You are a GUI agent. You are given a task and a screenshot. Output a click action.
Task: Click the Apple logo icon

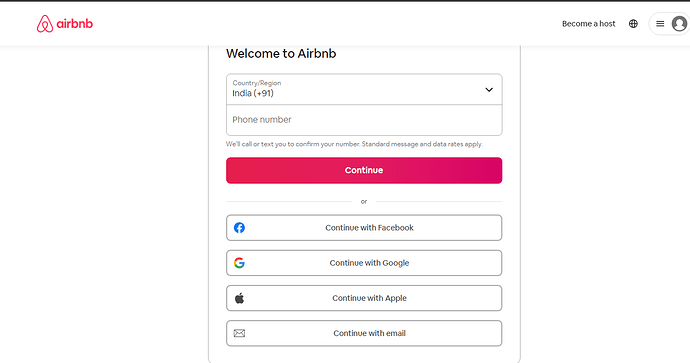239,298
